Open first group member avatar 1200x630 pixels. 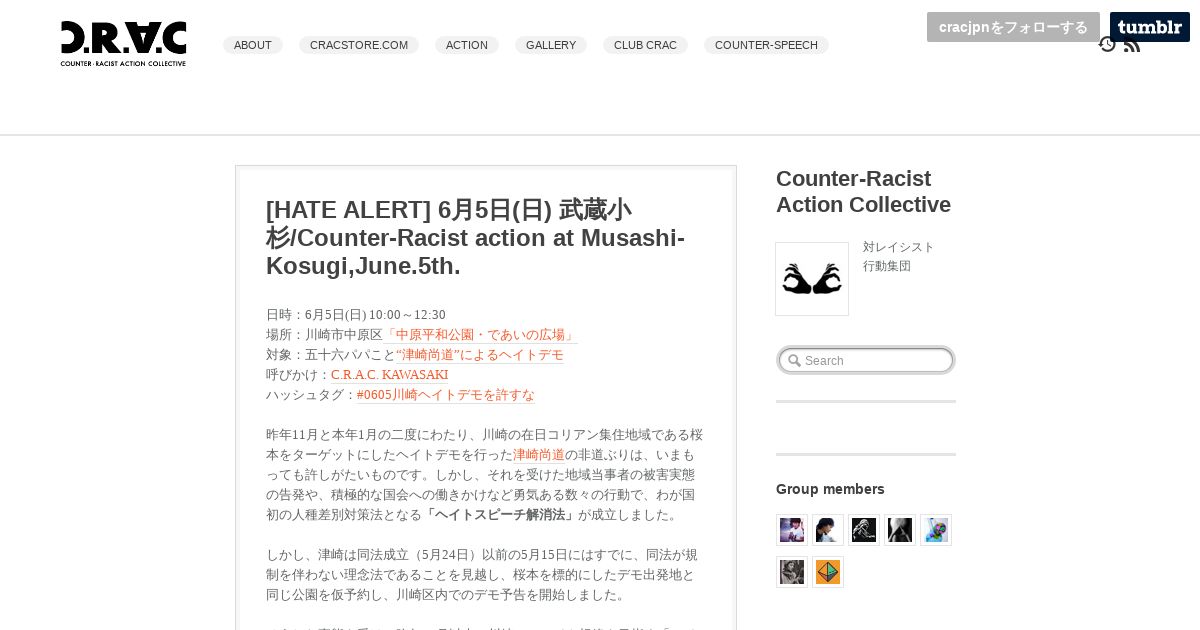[792, 530]
